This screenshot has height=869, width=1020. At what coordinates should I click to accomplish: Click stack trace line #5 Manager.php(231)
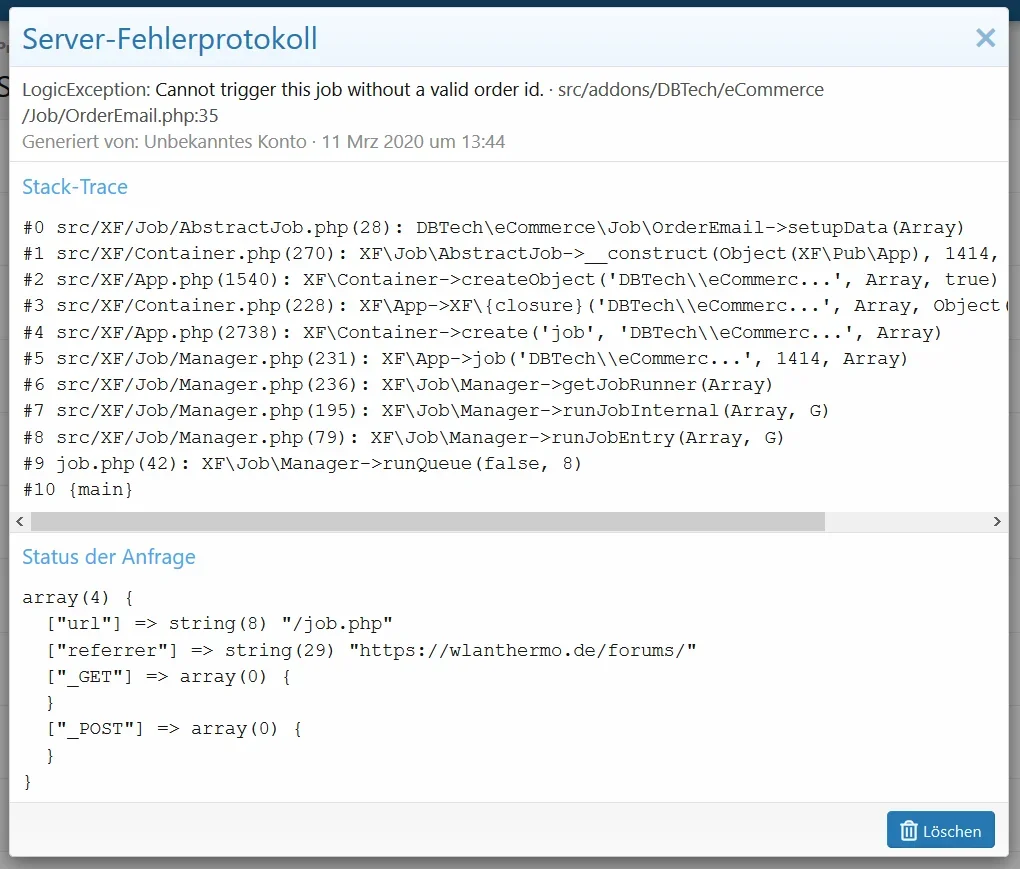click(x=465, y=358)
